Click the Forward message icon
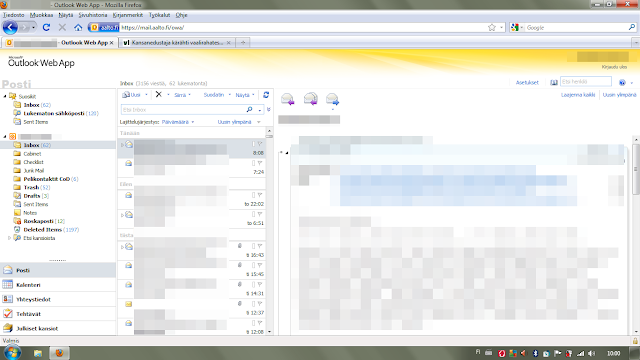This screenshot has width=640, height=360. pyautogui.click(x=332, y=99)
